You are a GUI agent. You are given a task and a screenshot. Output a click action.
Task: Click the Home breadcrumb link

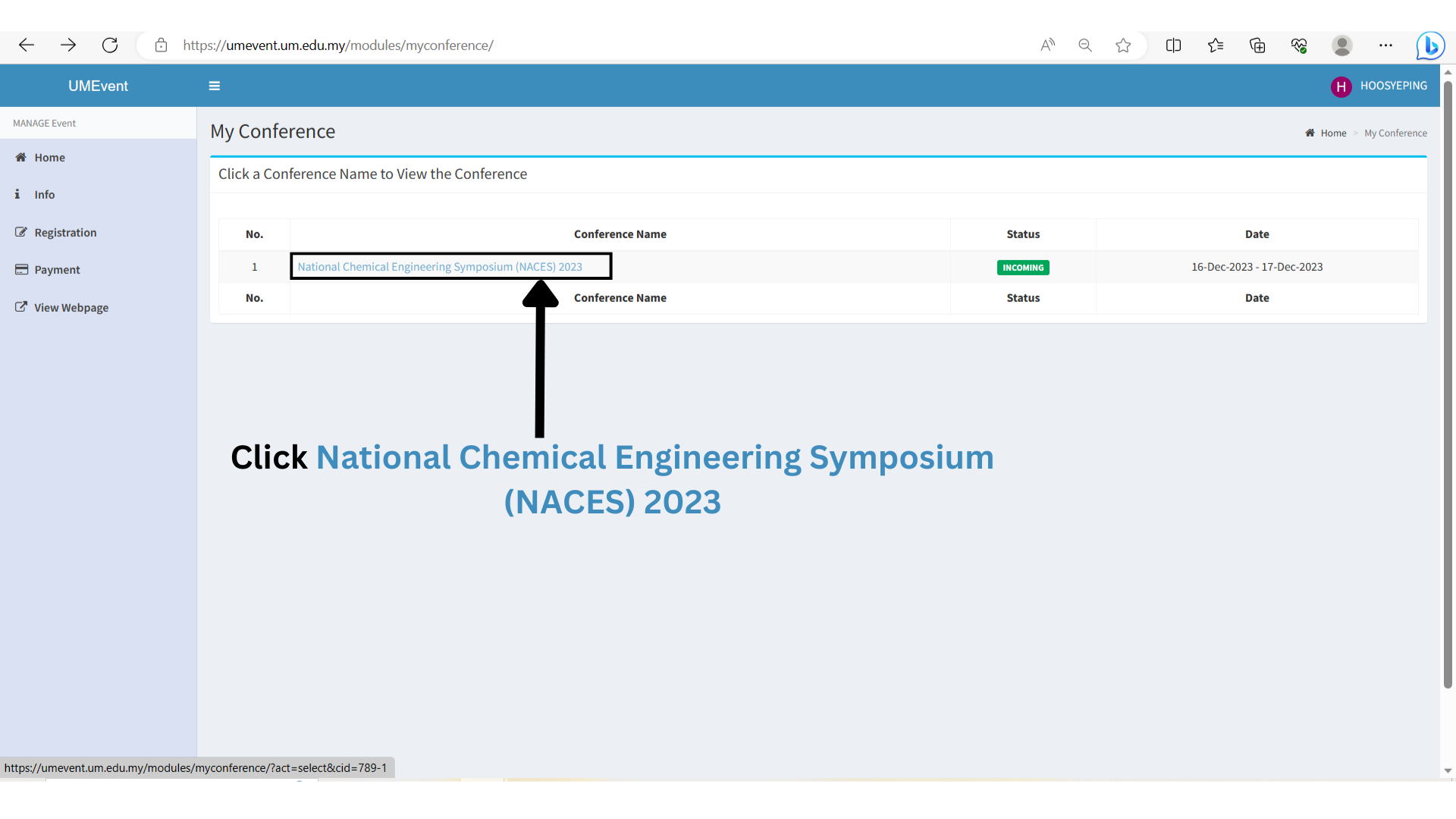(x=1333, y=133)
